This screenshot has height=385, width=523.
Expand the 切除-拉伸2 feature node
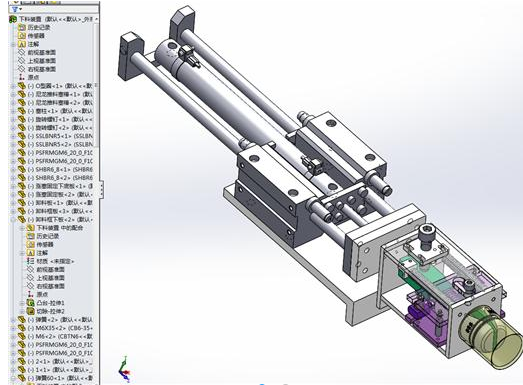tap(22, 311)
